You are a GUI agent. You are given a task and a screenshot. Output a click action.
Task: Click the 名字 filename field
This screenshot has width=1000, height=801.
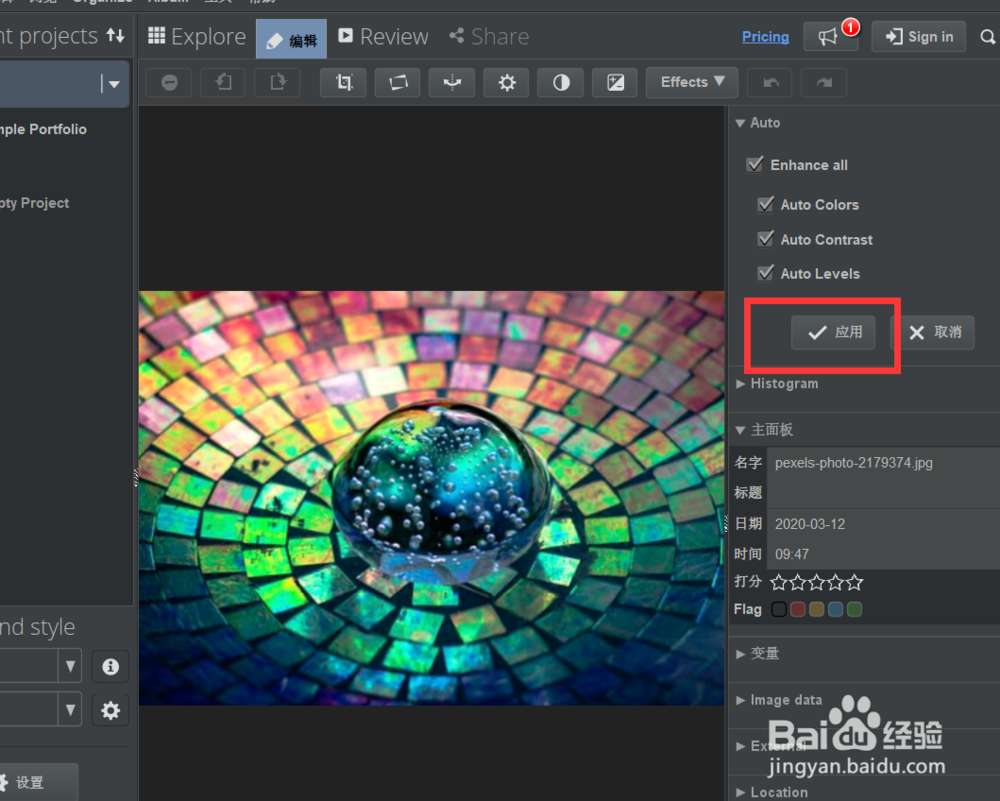pyautogui.click(x=883, y=463)
